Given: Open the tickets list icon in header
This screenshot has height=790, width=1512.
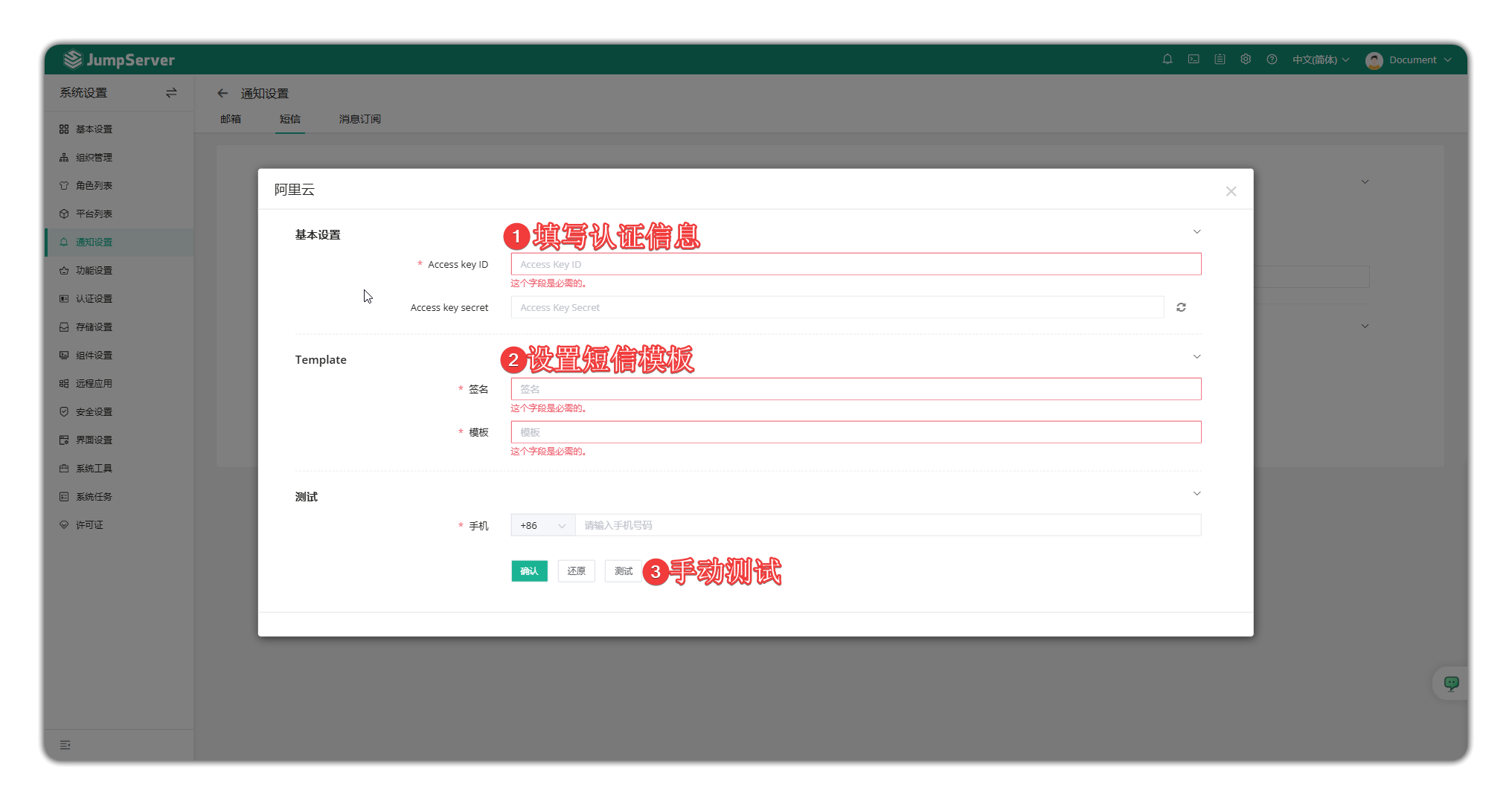Looking at the screenshot, I should (1220, 60).
